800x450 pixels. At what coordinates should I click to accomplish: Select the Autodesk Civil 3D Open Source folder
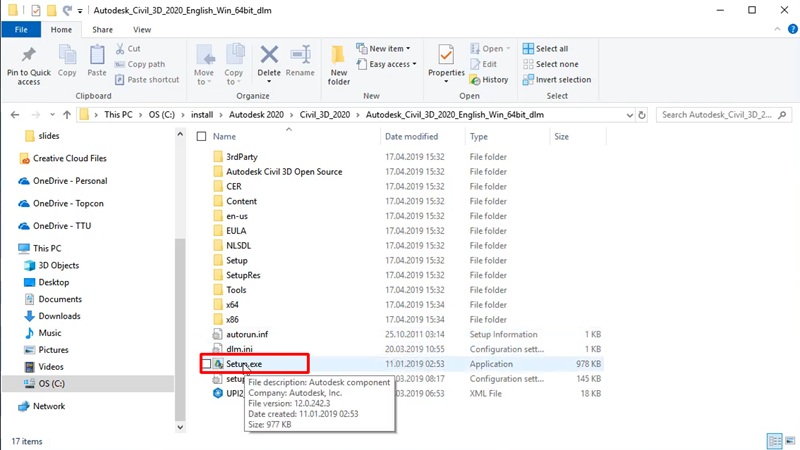coord(284,171)
